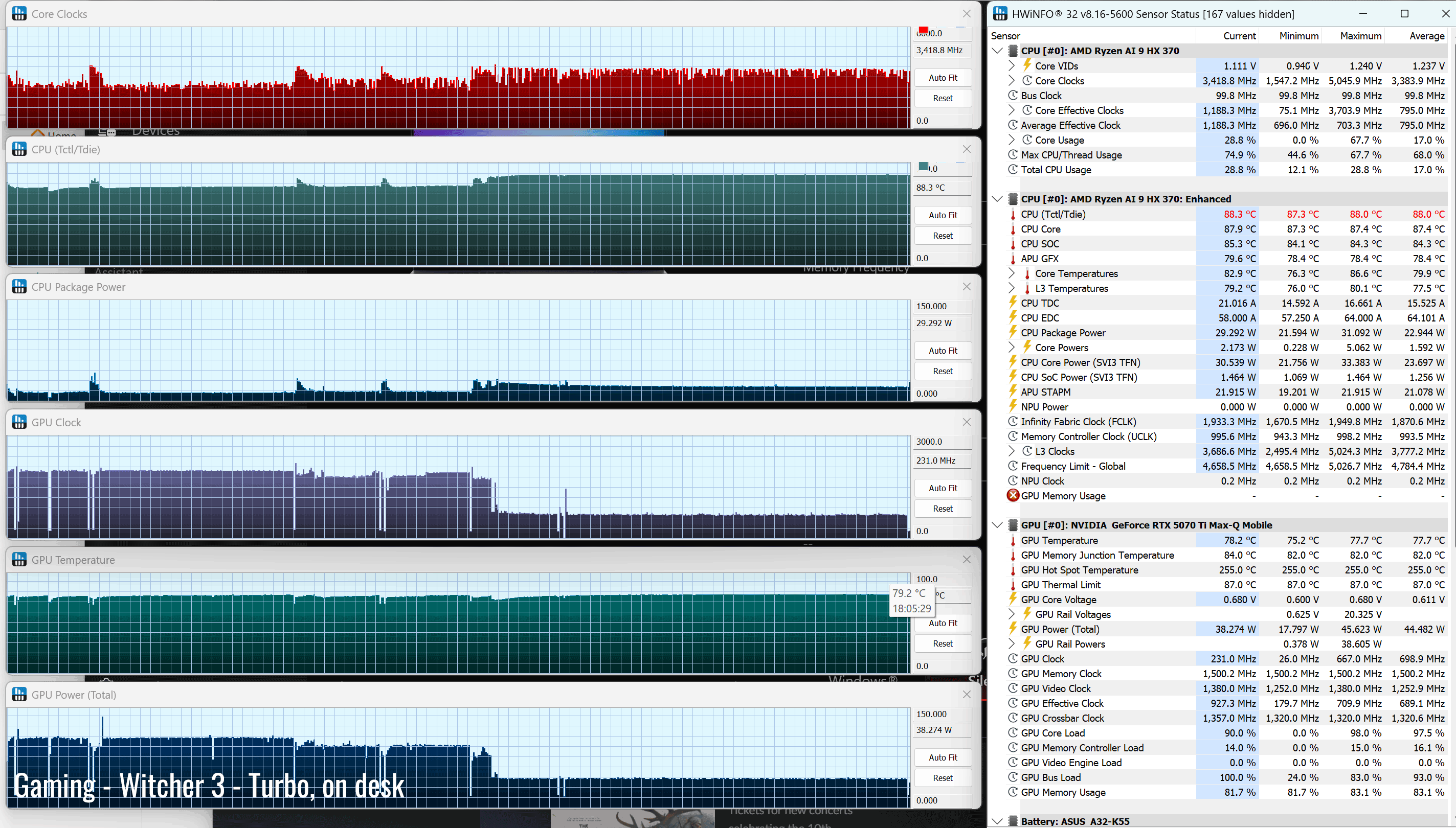Click the clock icon next to Bus Clock
Viewport: 1456px width, 828px height.
tap(1013, 96)
